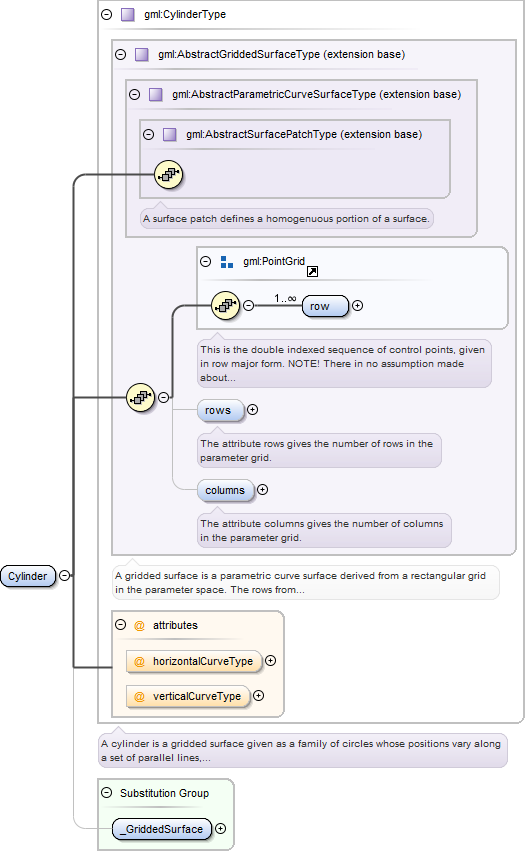Viewport: 526px width, 852px height.
Task: Collapse the Cylinder root element
Action: [x=65, y=575]
